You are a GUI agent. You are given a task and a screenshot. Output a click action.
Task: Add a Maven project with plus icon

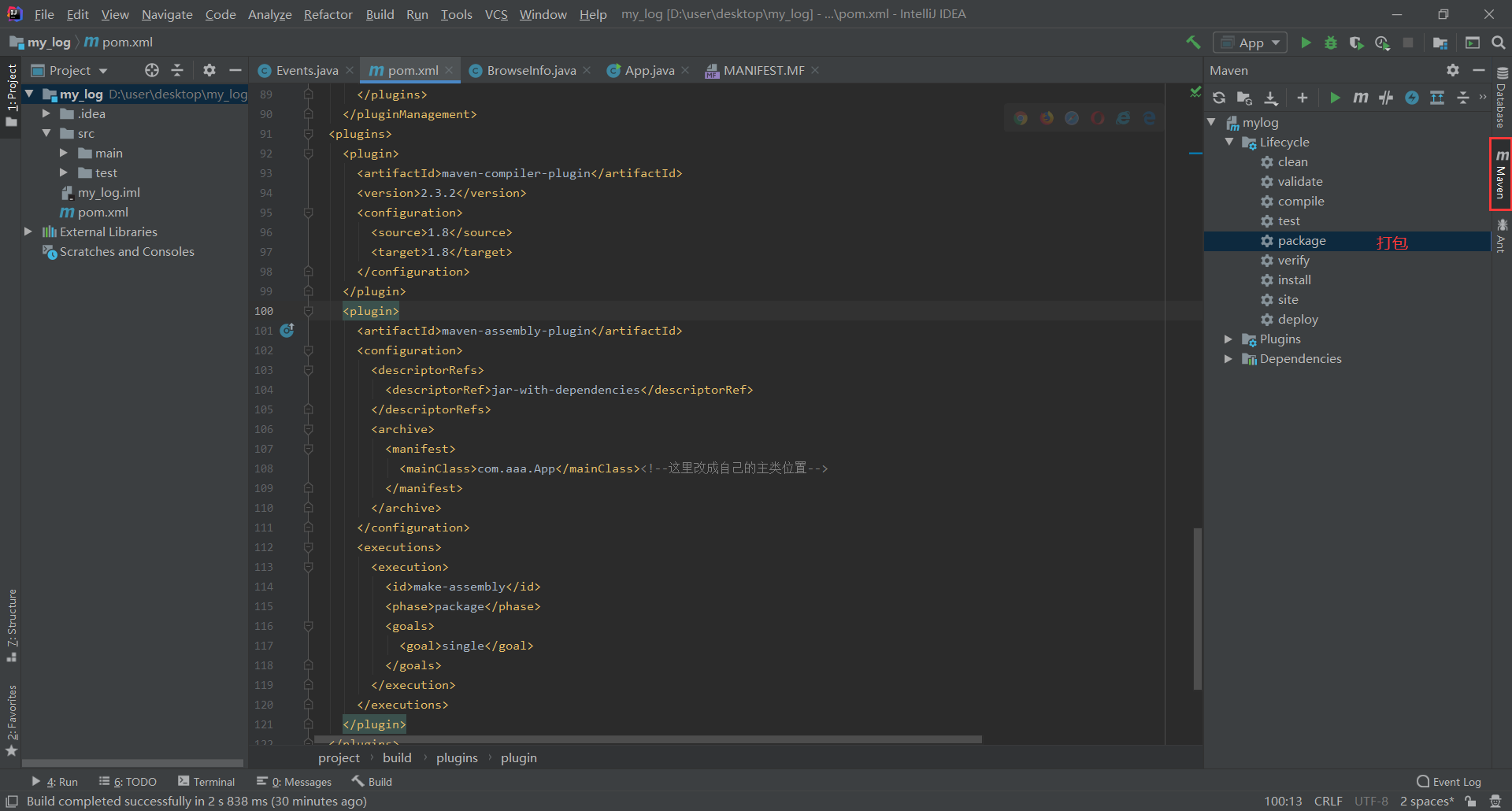1303,98
